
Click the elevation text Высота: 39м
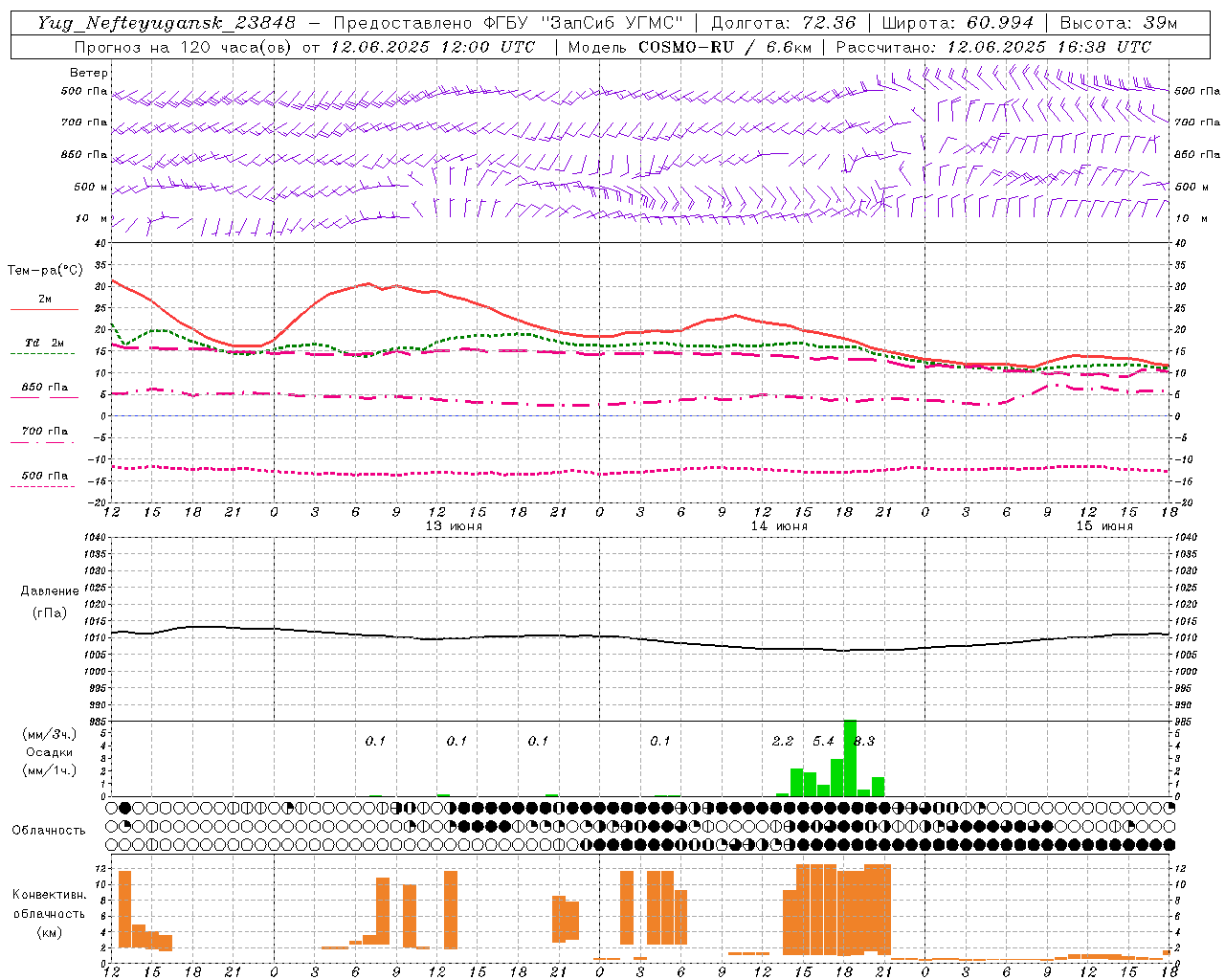1118,23
